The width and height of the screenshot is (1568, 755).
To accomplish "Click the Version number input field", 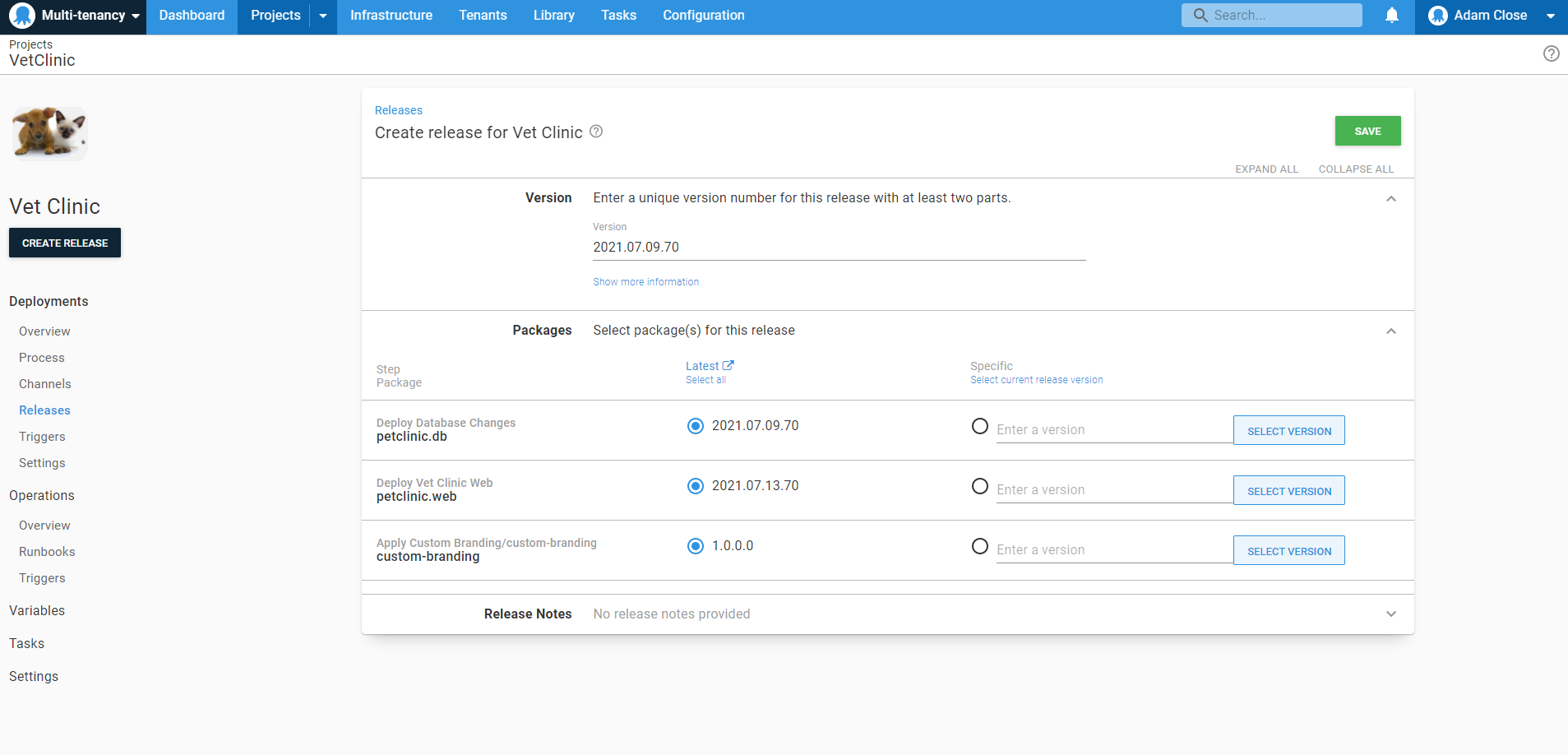I will (839, 248).
